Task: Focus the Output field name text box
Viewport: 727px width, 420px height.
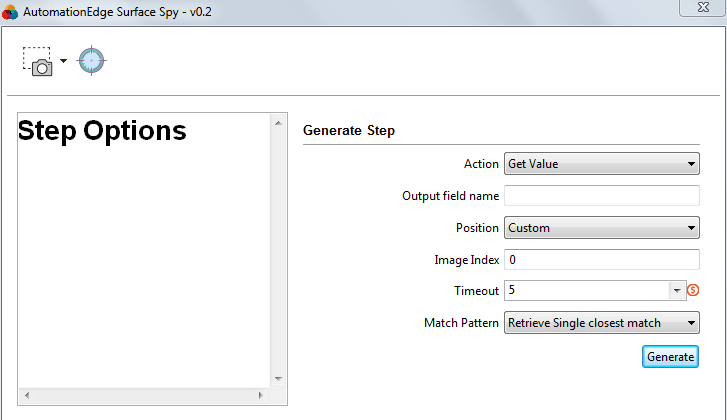Action: click(x=602, y=196)
